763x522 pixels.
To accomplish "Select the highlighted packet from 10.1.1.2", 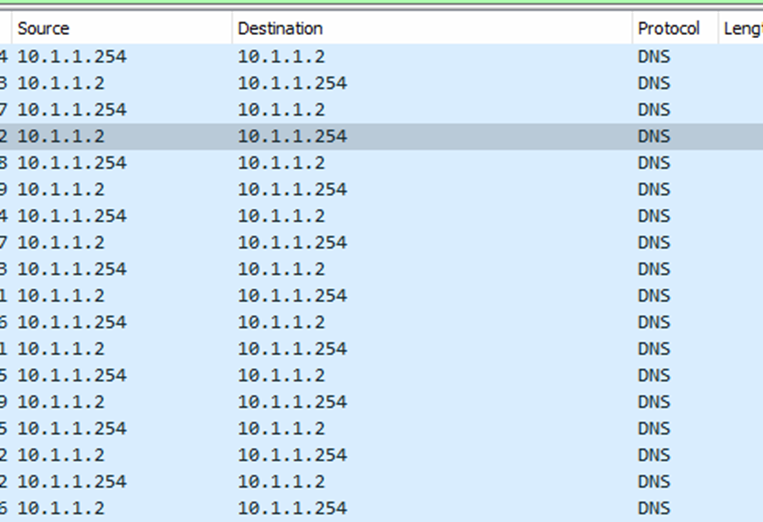I will click(61, 136).
